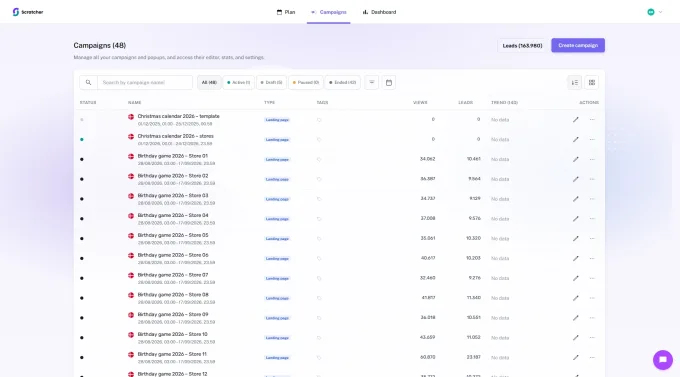The image size is (680, 377).
Task: Click views value 60.870 for Store 11
Action: [x=428, y=357]
